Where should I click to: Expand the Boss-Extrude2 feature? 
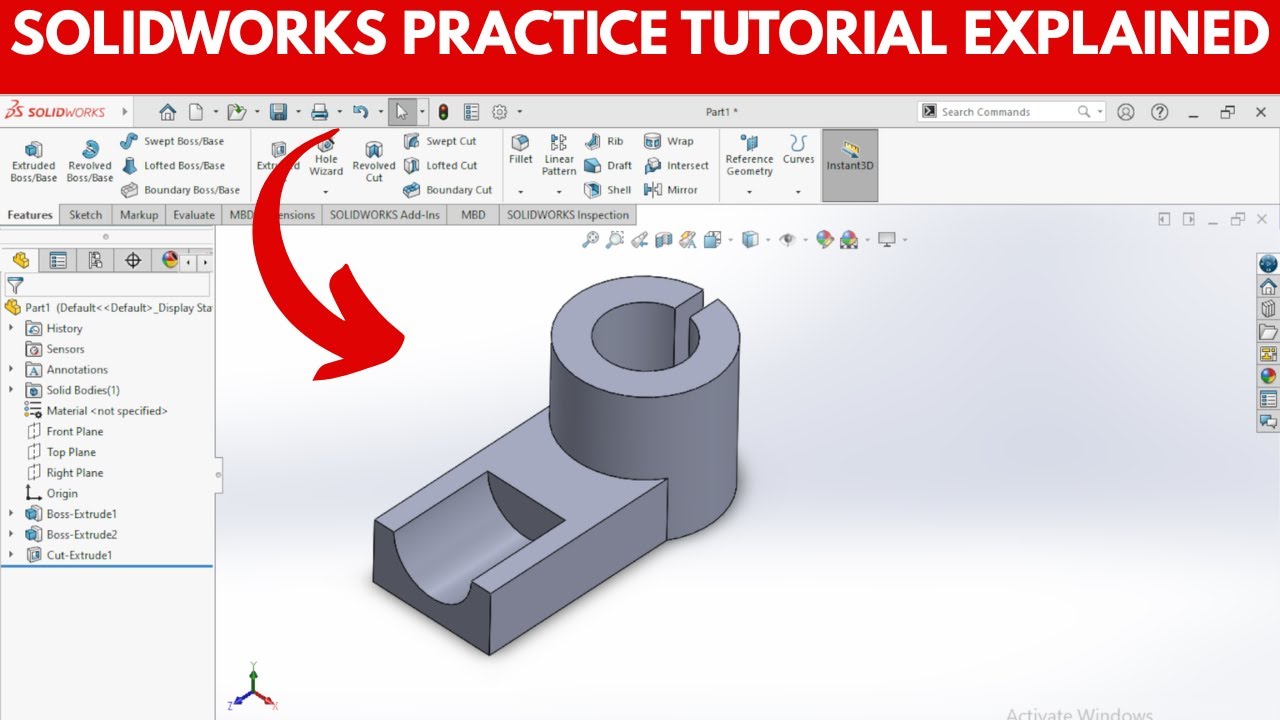point(11,534)
